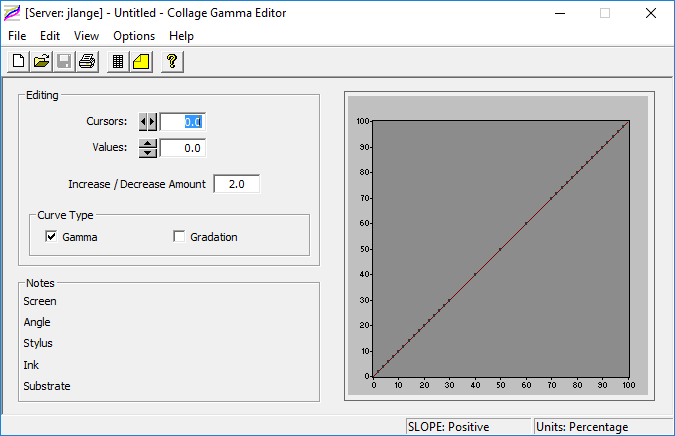The image size is (675, 436).
Task: Click the Increase / Decrease Amount field
Action: point(236,184)
